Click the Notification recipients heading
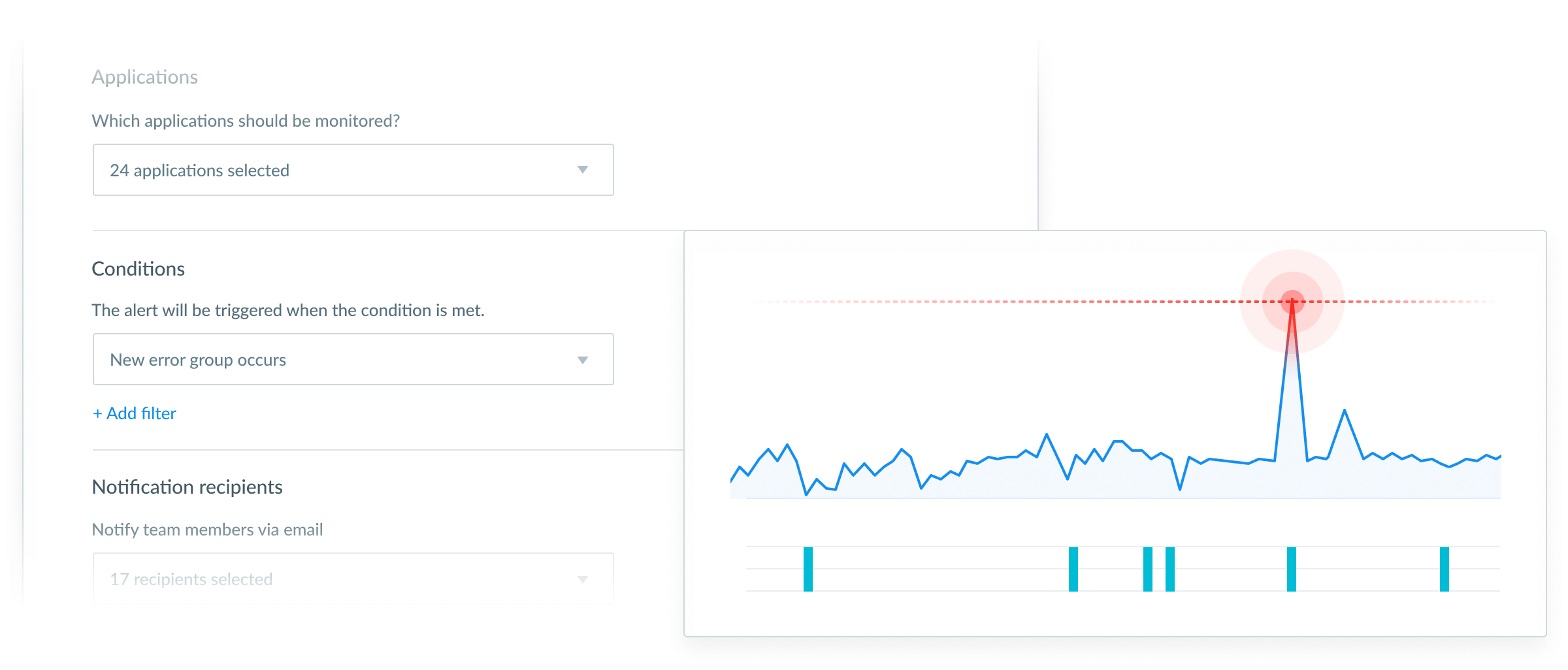The image size is (1568, 670). click(188, 487)
